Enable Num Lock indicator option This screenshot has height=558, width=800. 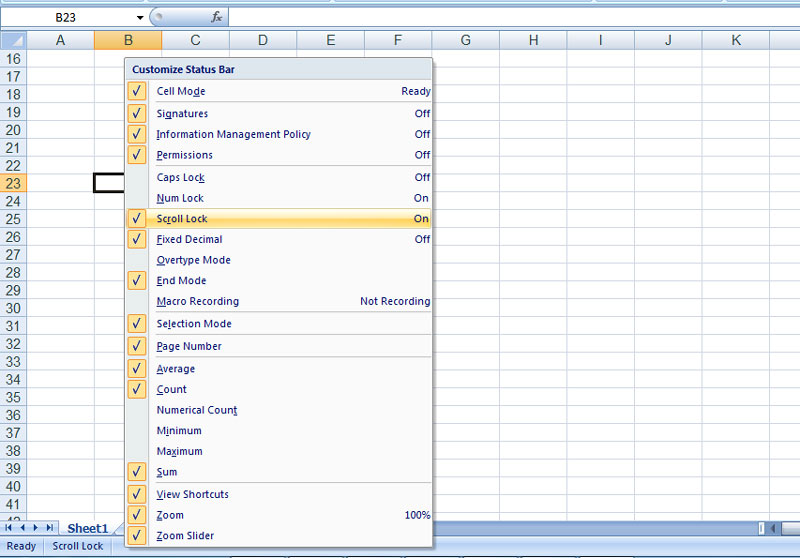(x=279, y=198)
